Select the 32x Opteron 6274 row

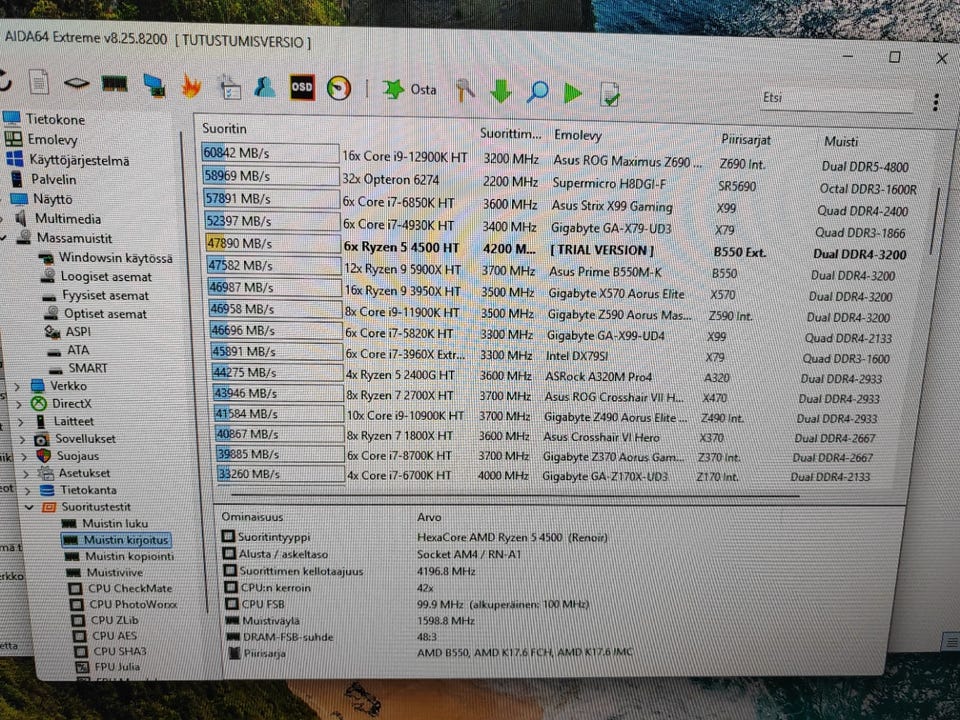pyautogui.click(x=560, y=182)
